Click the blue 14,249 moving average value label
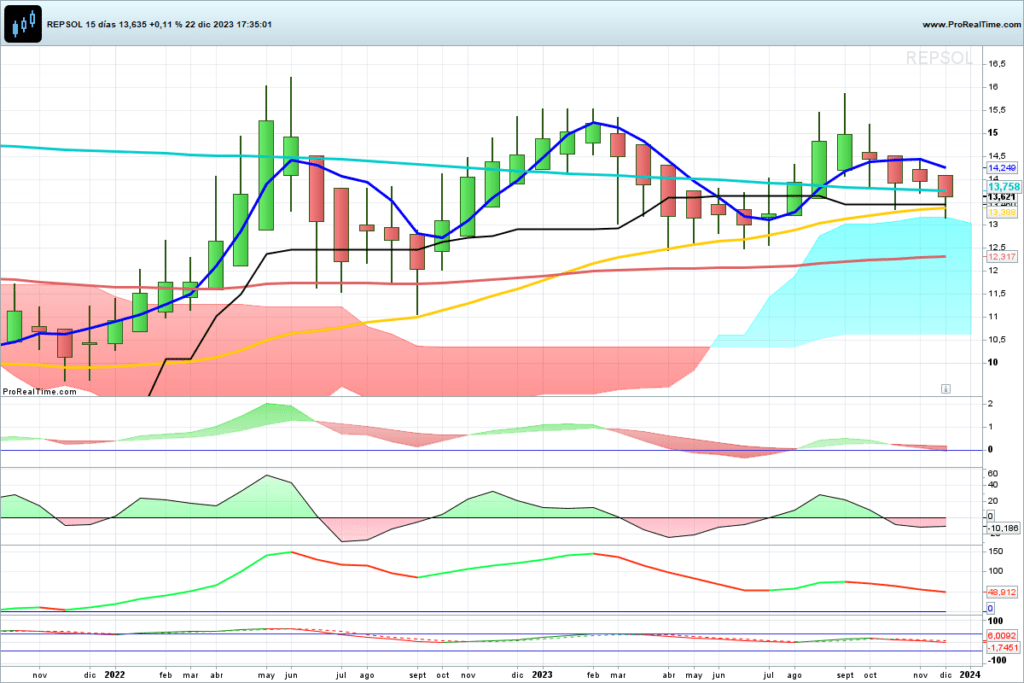 [1001, 168]
